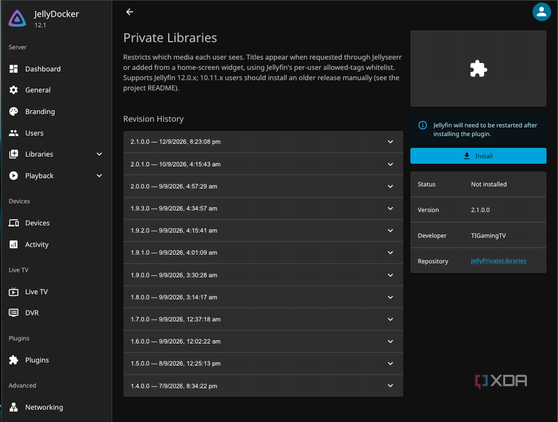This screenshot has height=422, width=558.
Task: Expand revision 1.9.1.0 chevron
Action: point(390,253)
